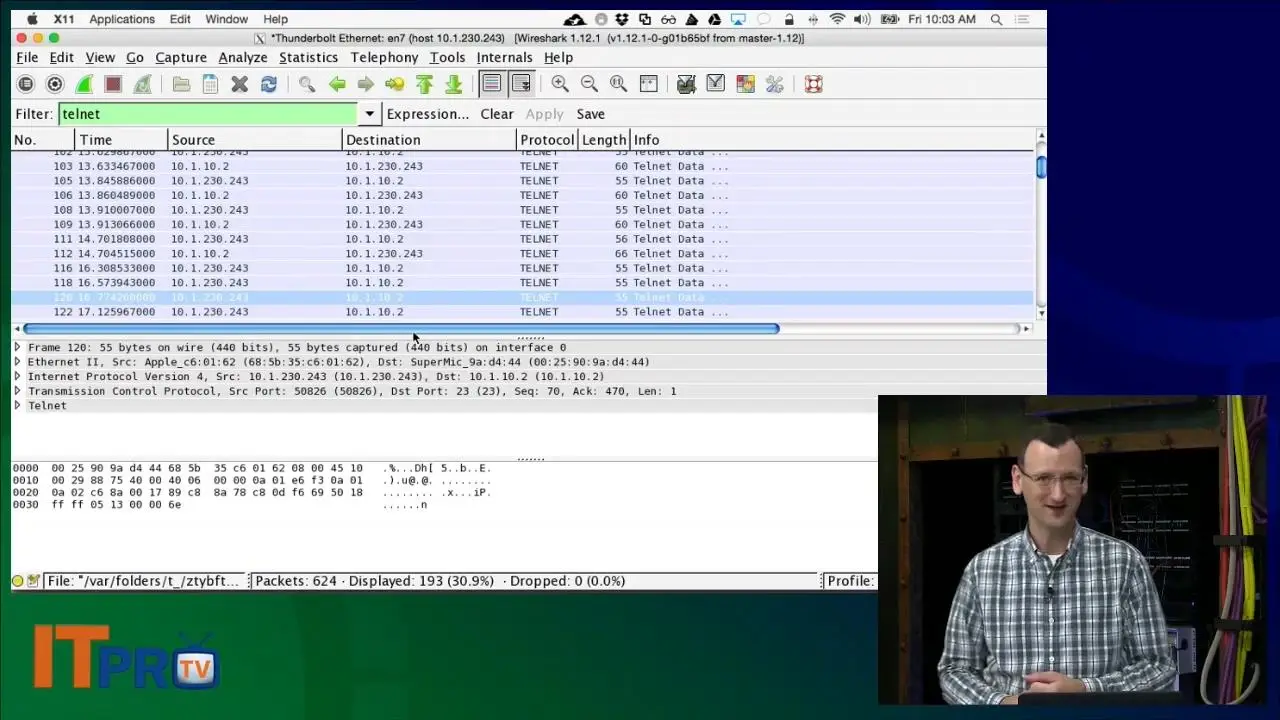Screen dimensions: 1280x720
Task: Open Spotlight search in menu bar
Action: click(996, 19)
